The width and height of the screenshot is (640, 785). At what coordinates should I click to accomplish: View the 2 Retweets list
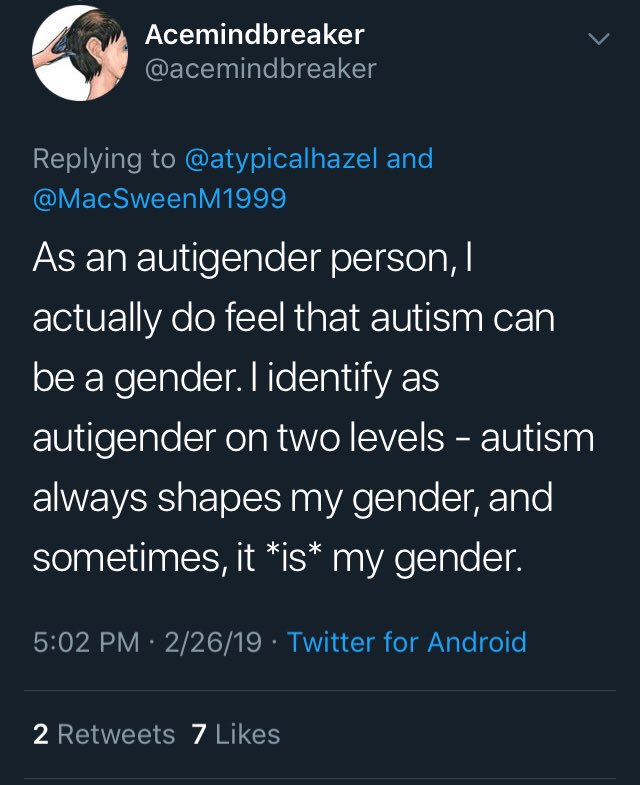tap(104, 734)
